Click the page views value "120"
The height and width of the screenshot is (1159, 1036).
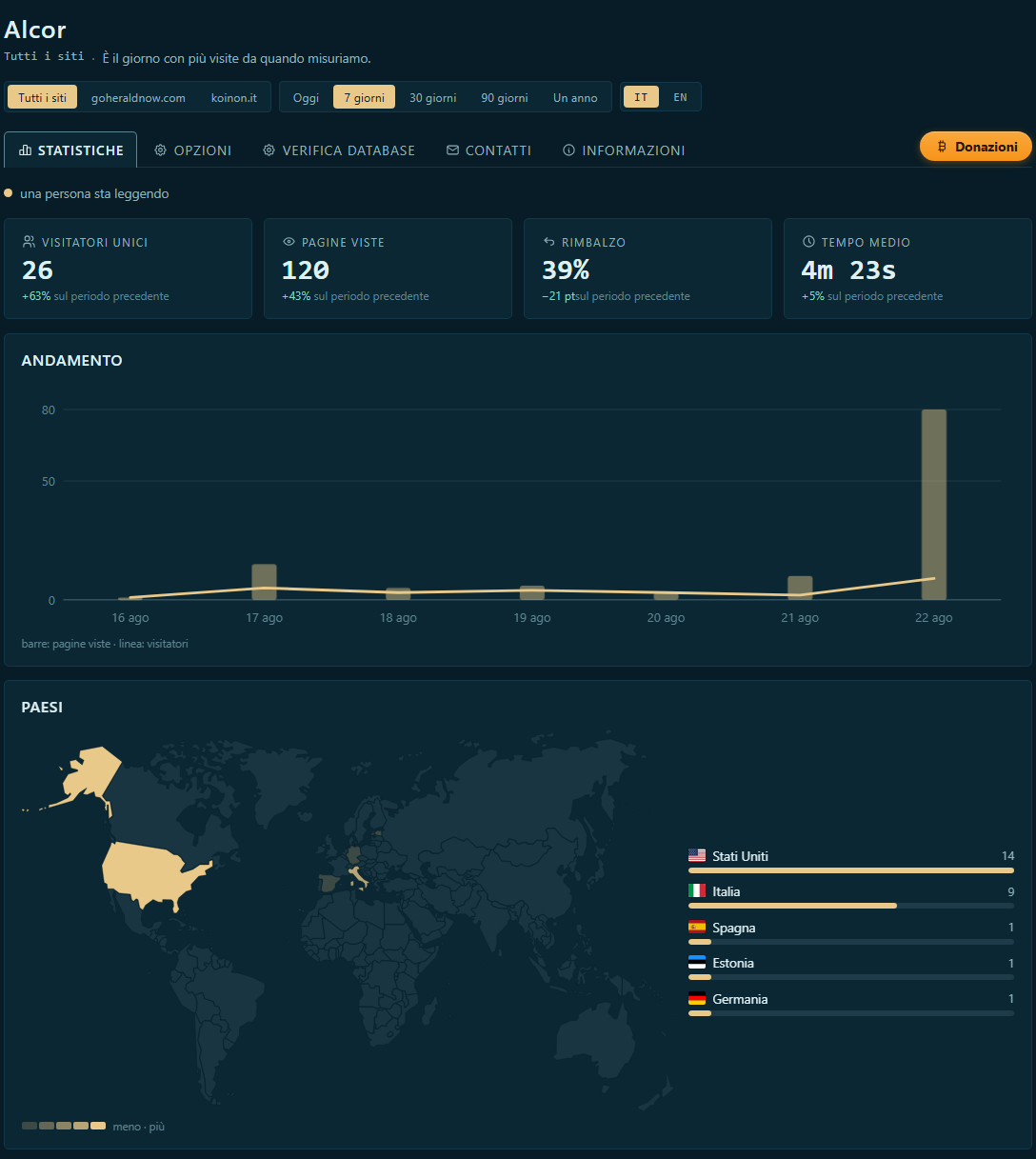click(306, 270)
